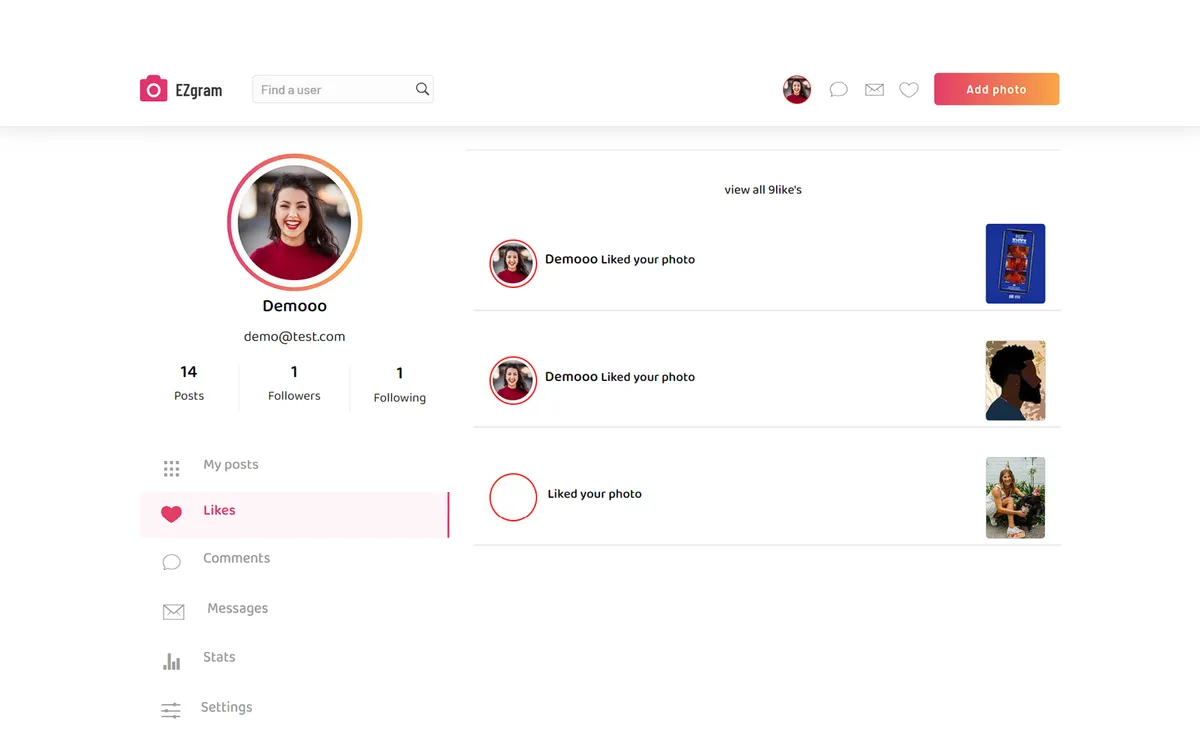Go to the Comments section
1200x750 pixels.
point(237,558)
